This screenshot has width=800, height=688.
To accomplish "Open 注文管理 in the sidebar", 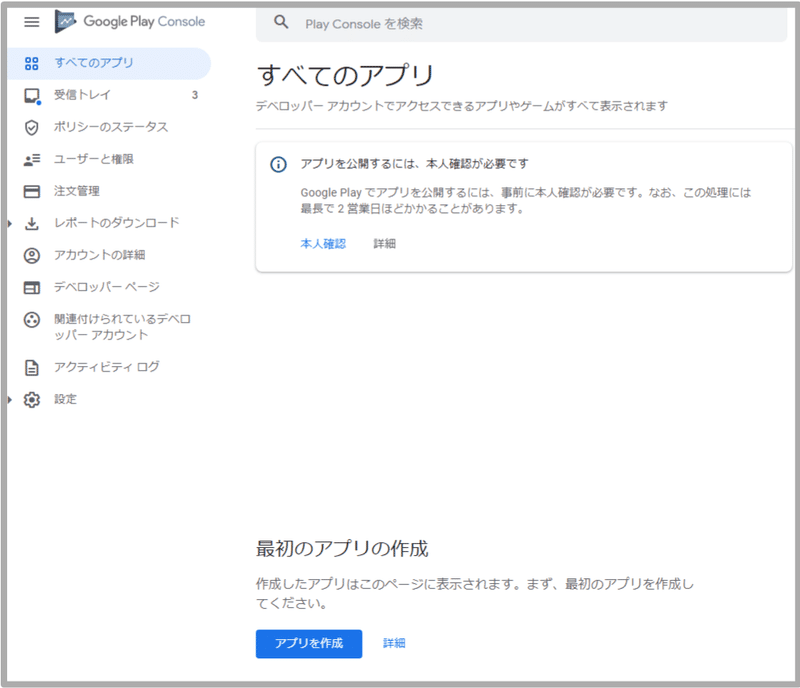I will tap(109, 191).
